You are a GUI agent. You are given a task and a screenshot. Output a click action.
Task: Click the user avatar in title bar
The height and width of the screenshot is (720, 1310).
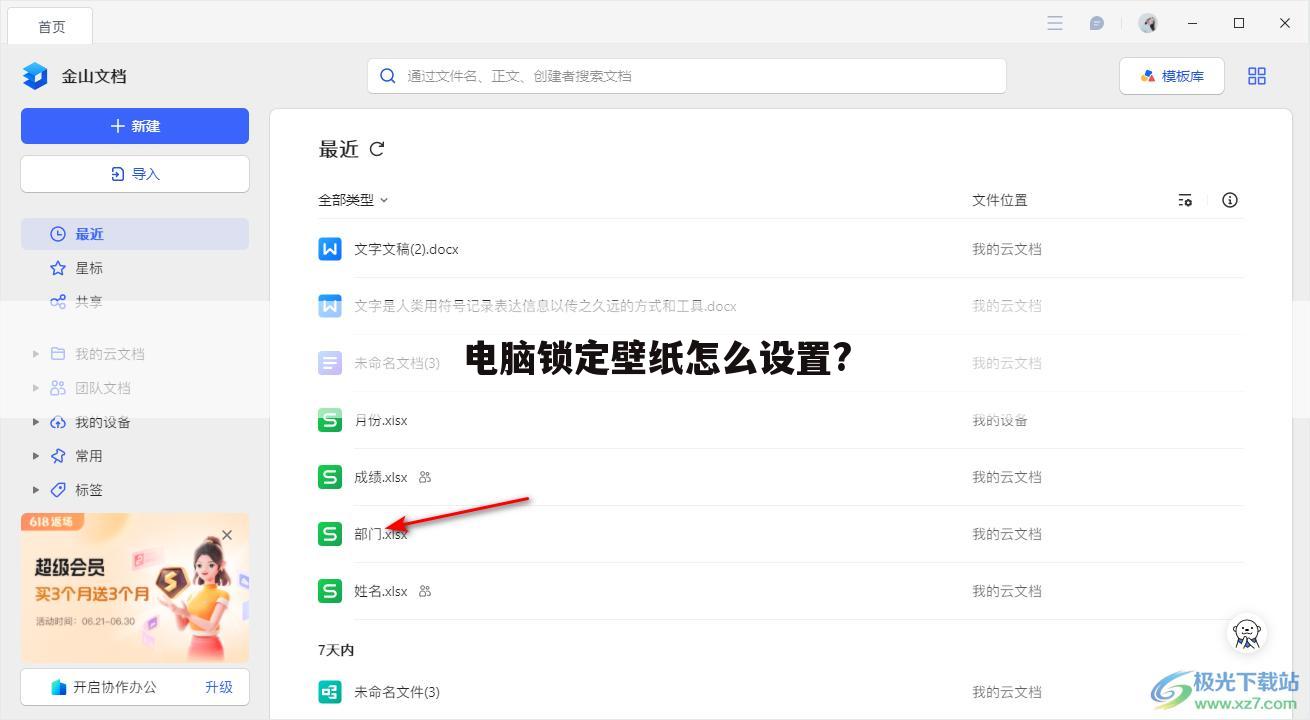(x=1148, y=23)
